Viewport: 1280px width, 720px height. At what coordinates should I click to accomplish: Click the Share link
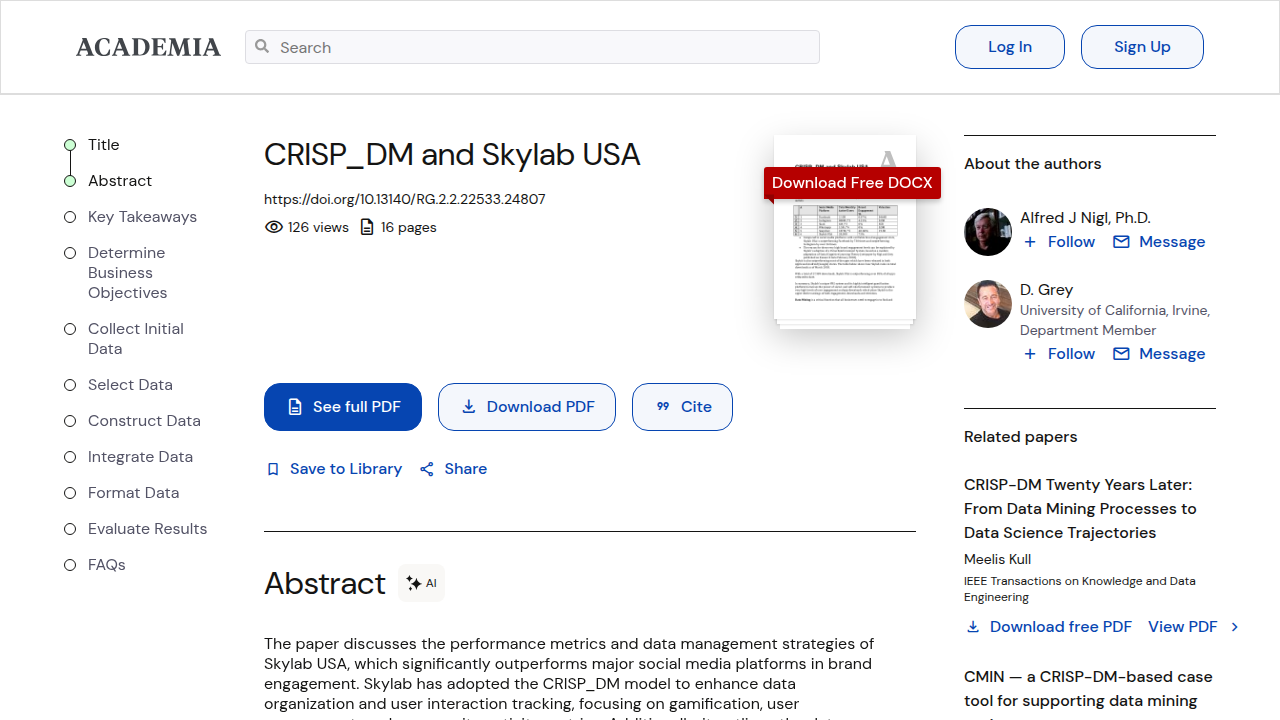tap(453, 469)
